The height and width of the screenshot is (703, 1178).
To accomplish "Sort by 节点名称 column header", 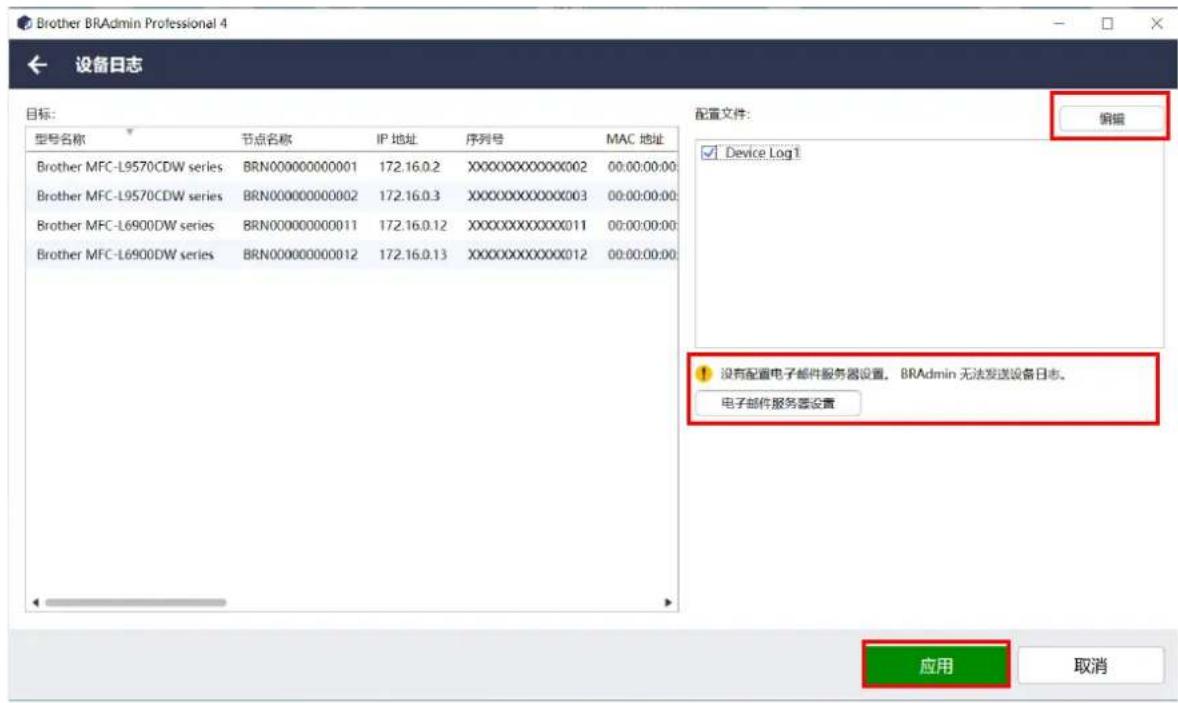I will click(x=267, y=140).
